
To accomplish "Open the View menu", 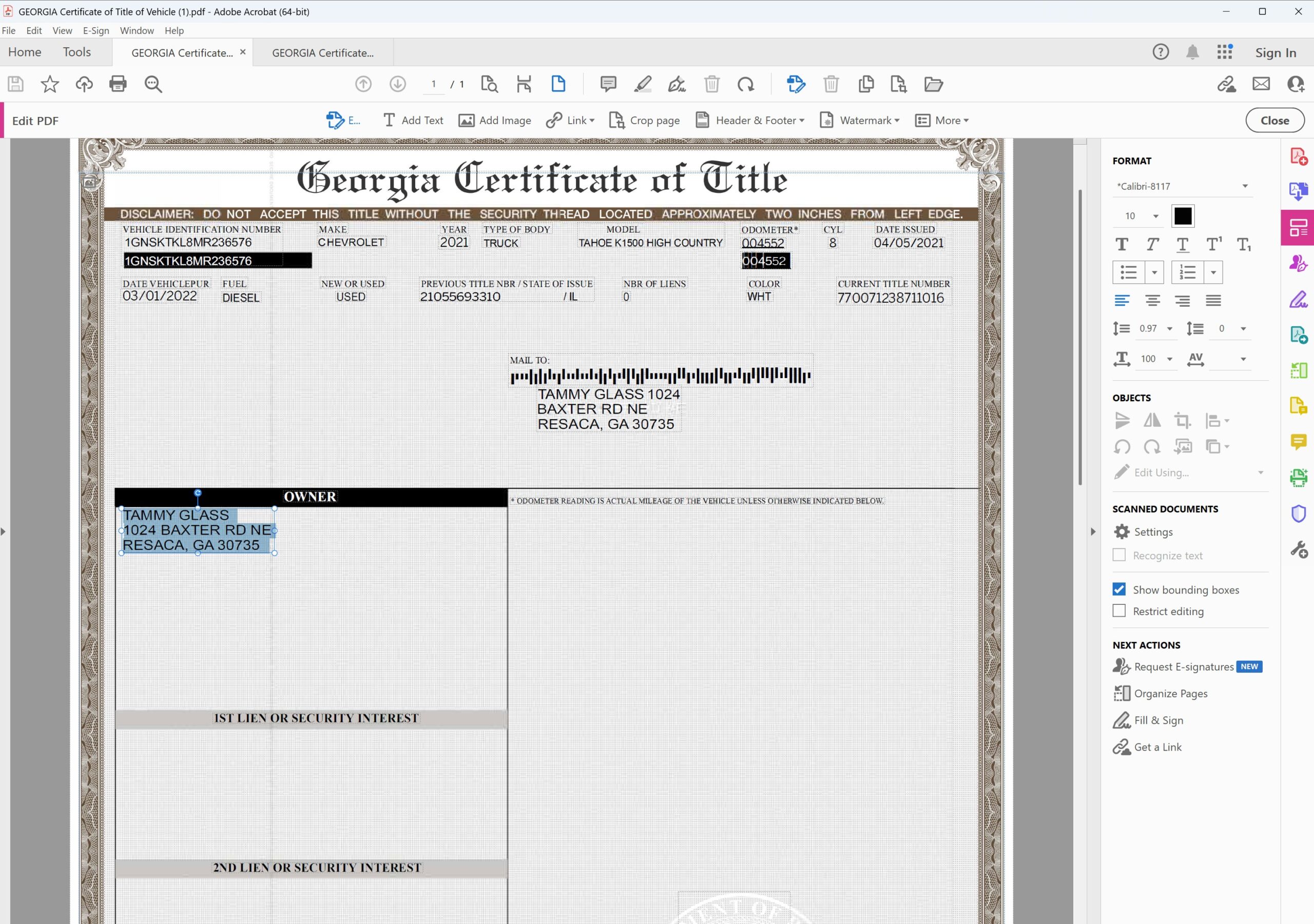I will click(63, 31).
